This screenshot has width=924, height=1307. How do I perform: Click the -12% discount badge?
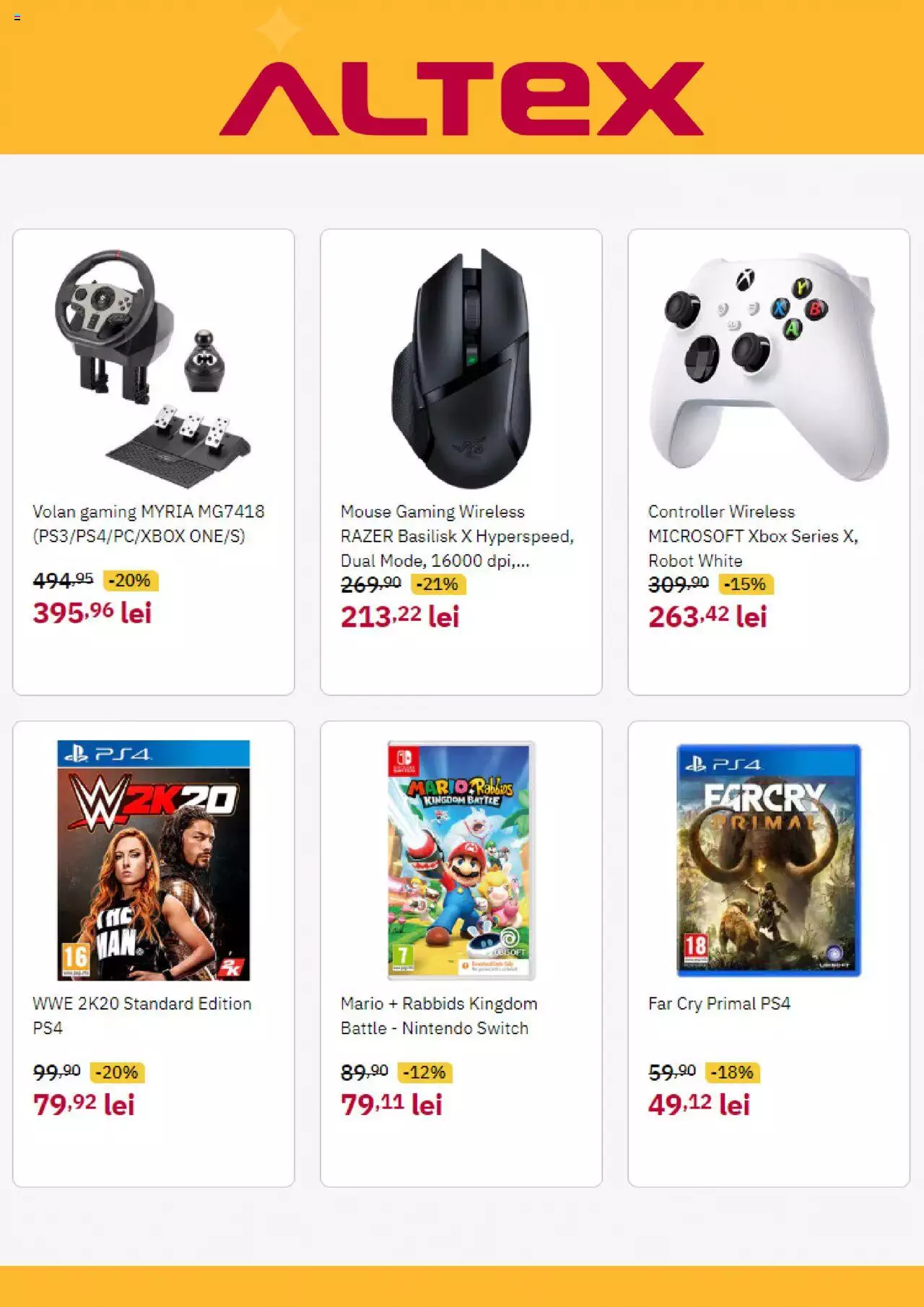(425, 1072)
